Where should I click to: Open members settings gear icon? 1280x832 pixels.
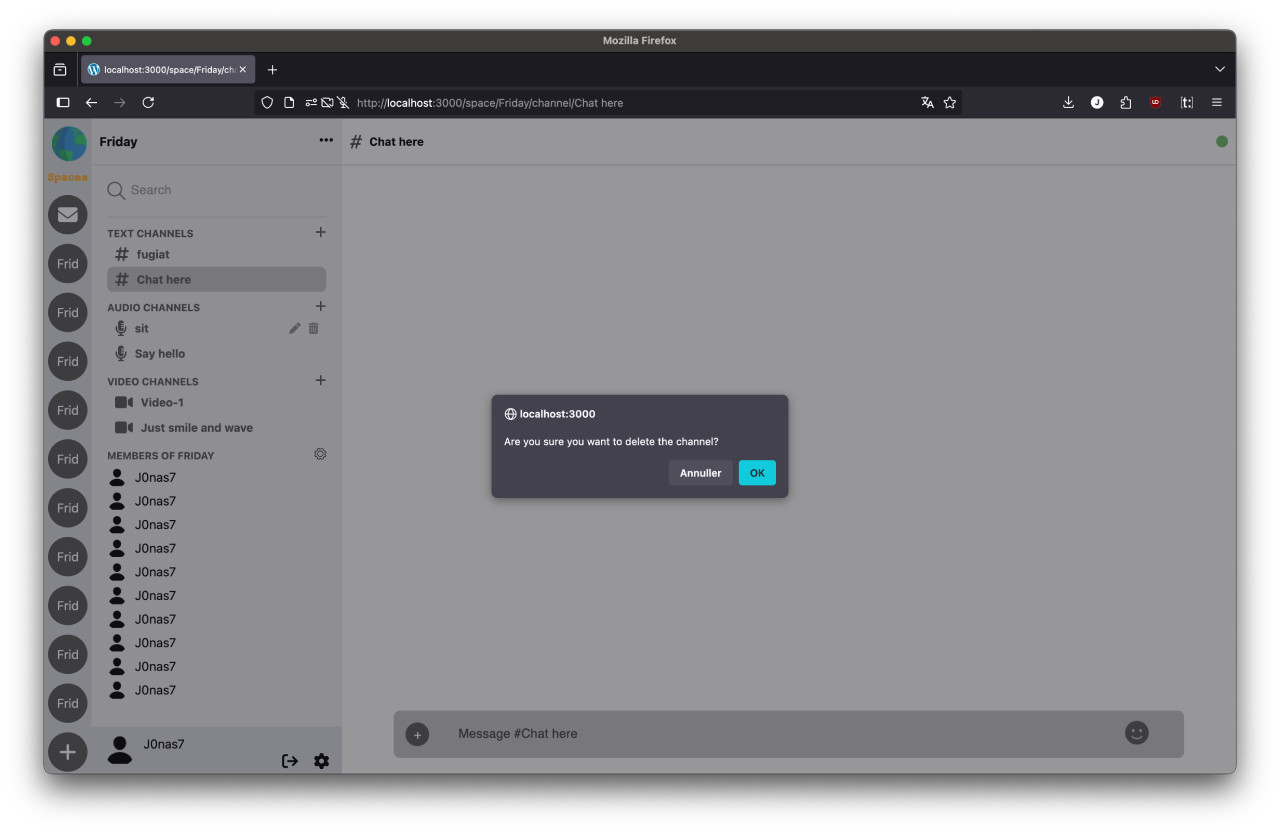320,454
